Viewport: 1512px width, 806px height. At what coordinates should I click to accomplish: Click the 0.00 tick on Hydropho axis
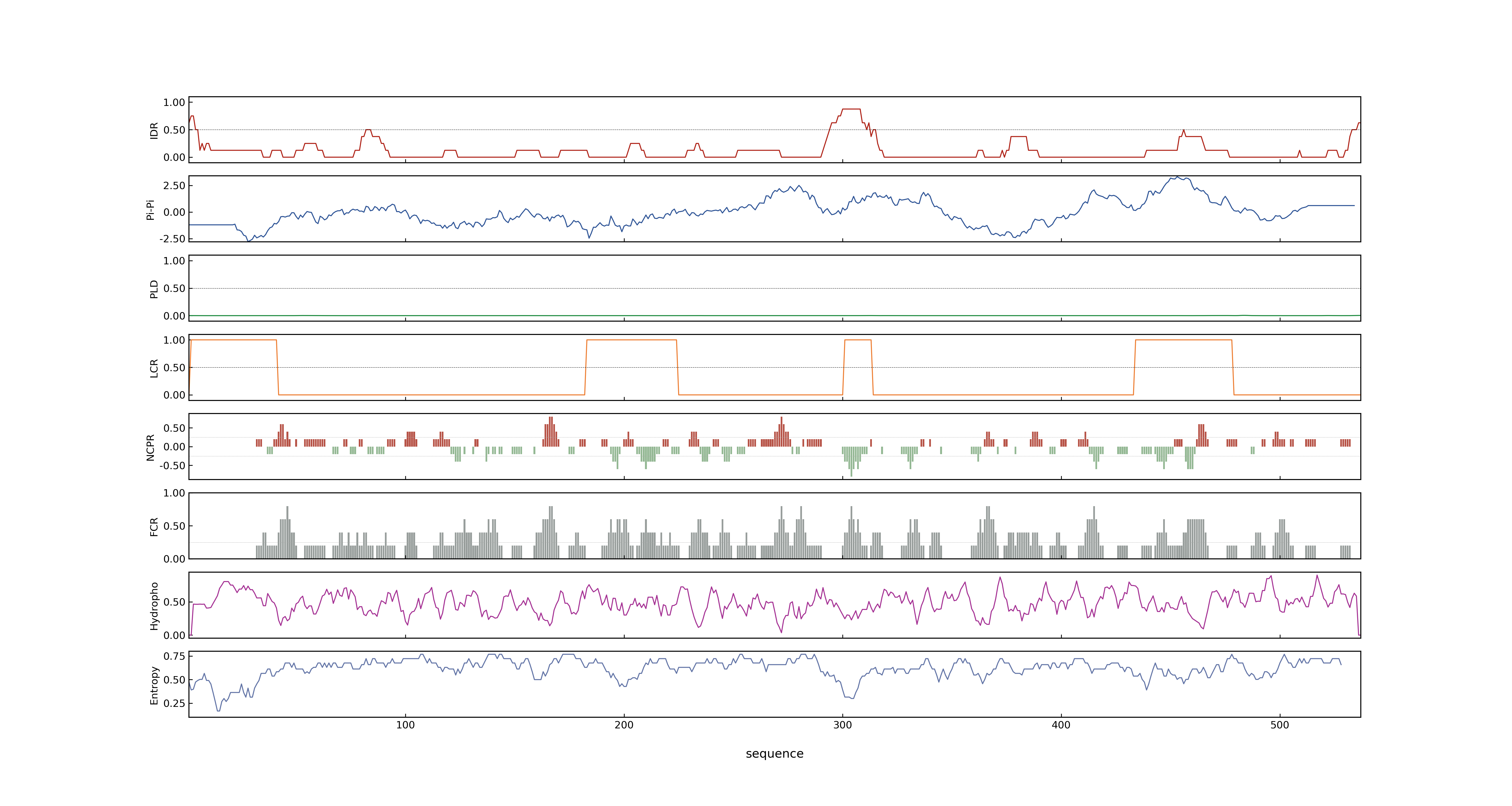click(x=174, y=635)
